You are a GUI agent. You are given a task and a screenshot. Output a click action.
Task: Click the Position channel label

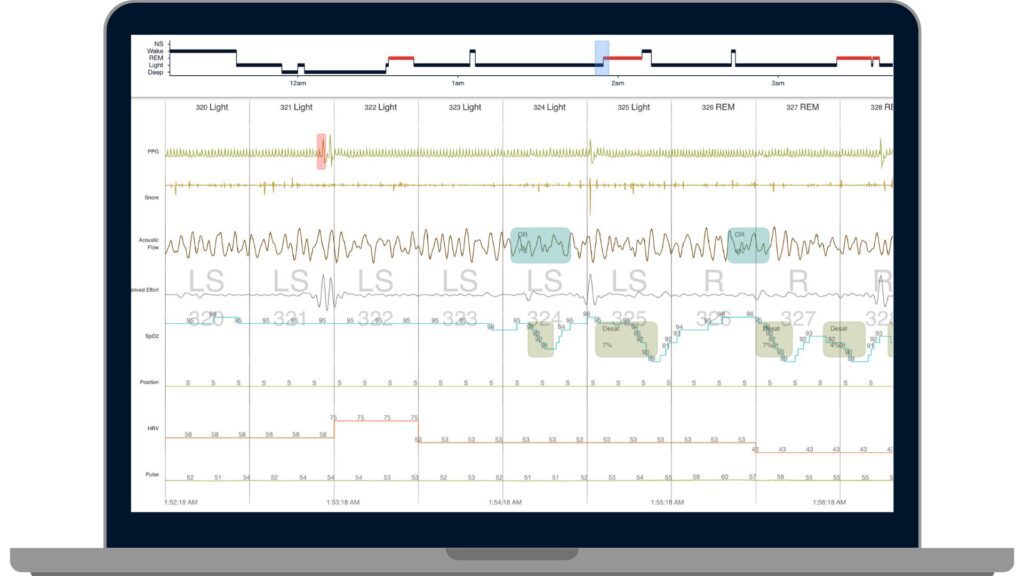click(149, 382)
